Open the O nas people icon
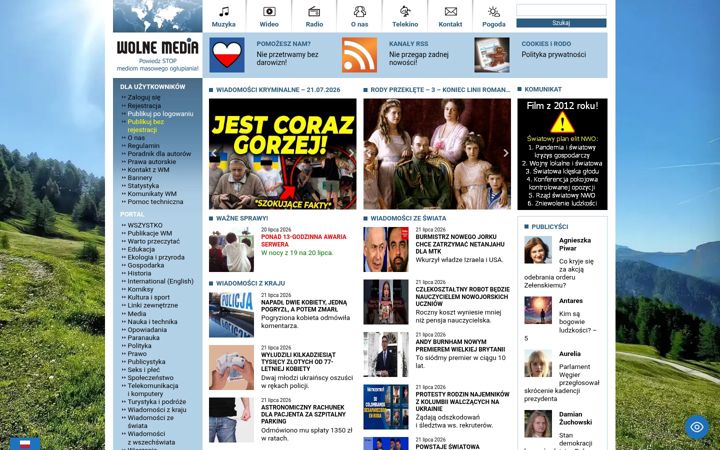The width and height of the screenshot is (720, 450). point(360,11)
